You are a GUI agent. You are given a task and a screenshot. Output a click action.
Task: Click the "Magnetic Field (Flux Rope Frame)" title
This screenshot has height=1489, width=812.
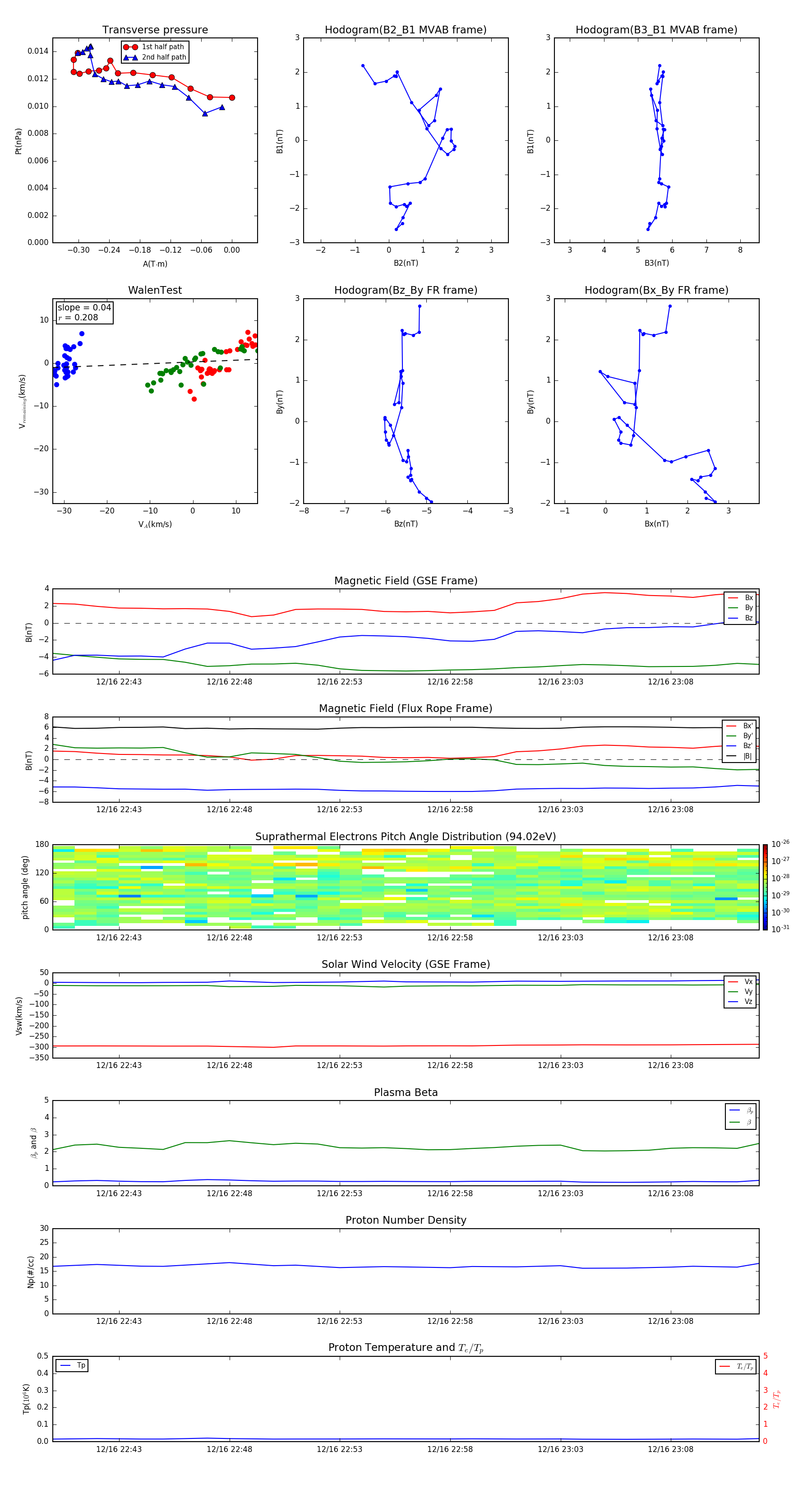(x=406, y=709)
